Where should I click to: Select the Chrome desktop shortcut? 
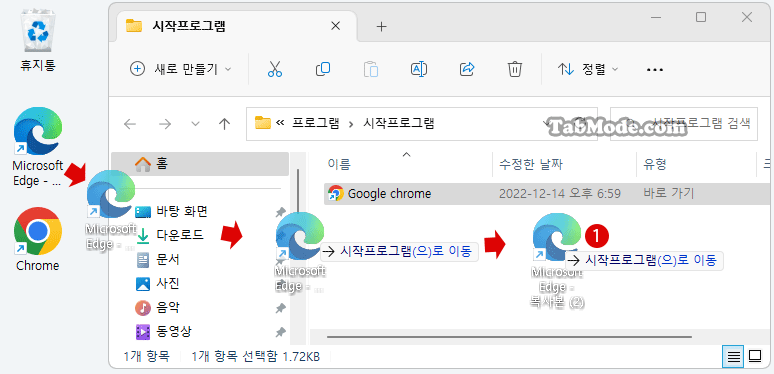pyautogui.click(x=38, y=239)
